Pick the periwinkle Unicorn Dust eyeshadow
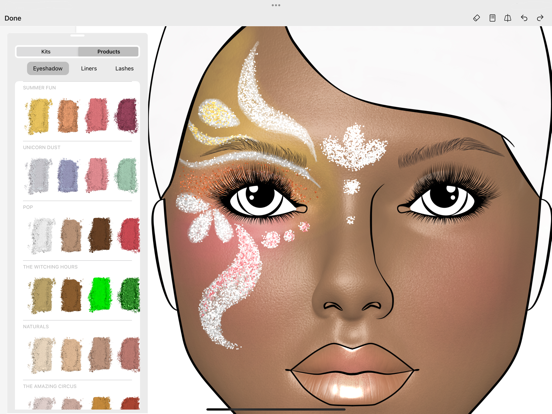The height and width of the screenshot is (414, 552). 68,175
